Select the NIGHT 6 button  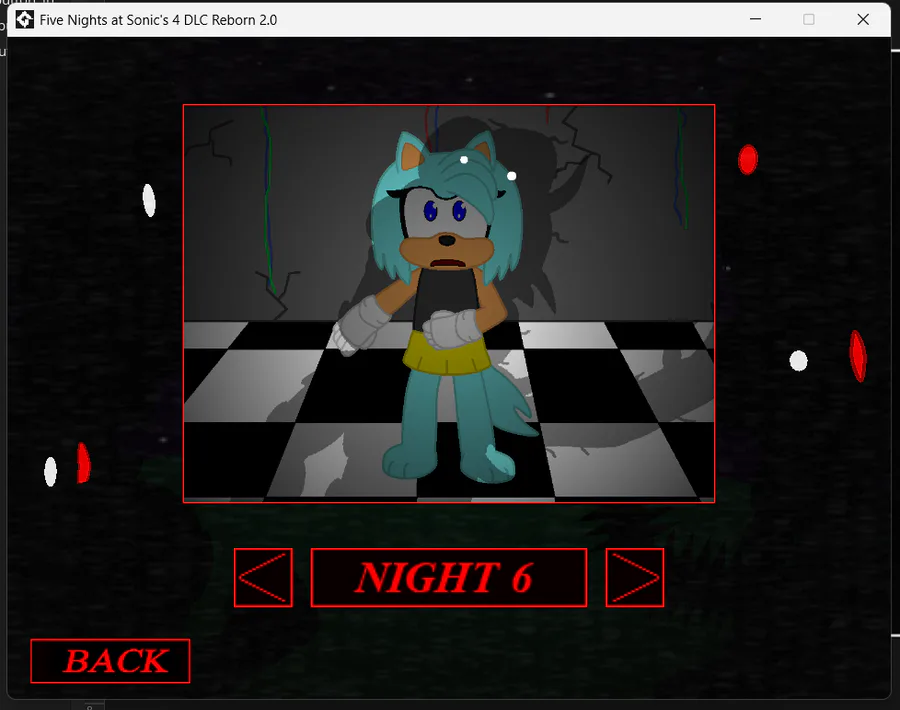point(449,577)
